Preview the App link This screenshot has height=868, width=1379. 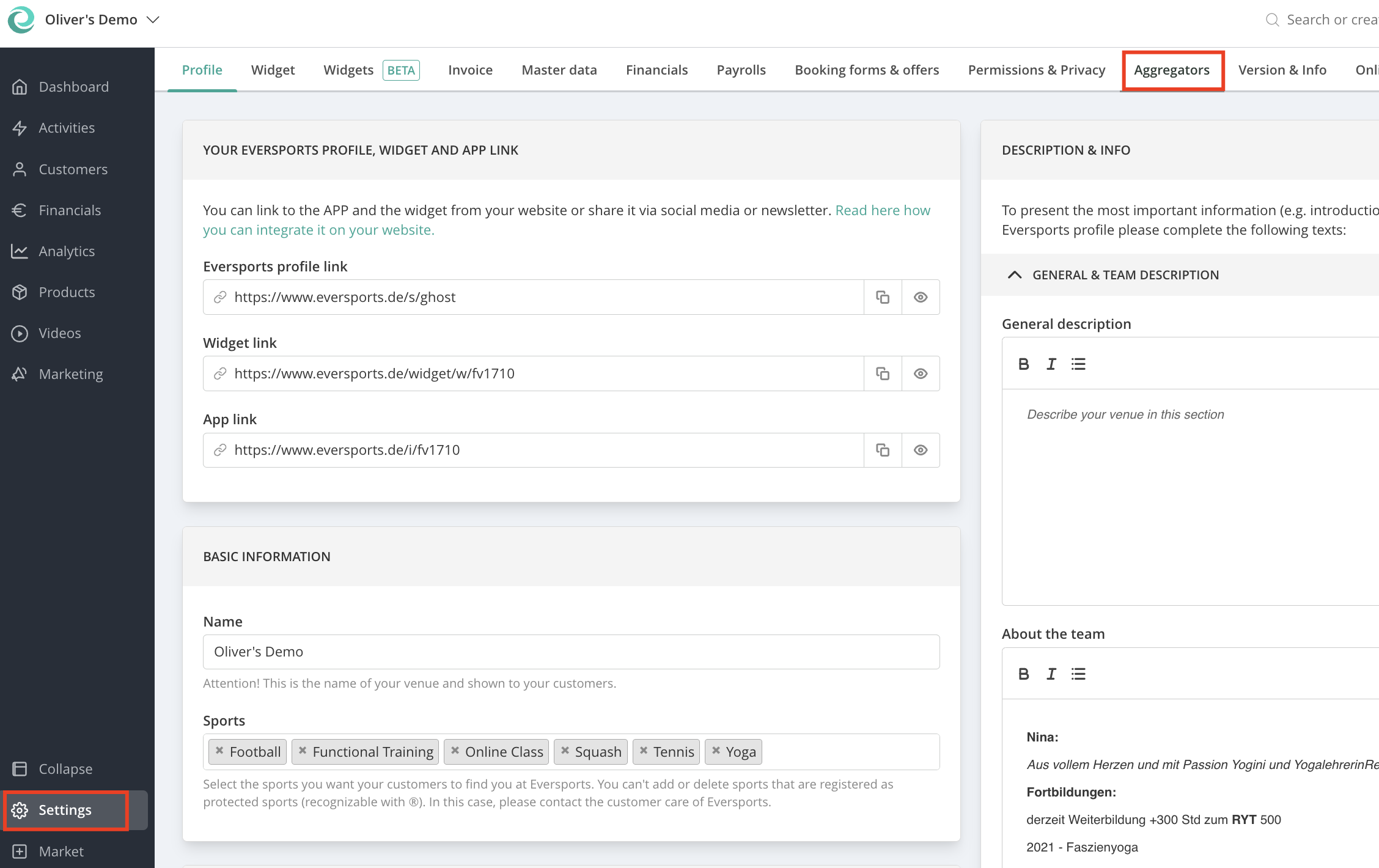tap(921, 450)
